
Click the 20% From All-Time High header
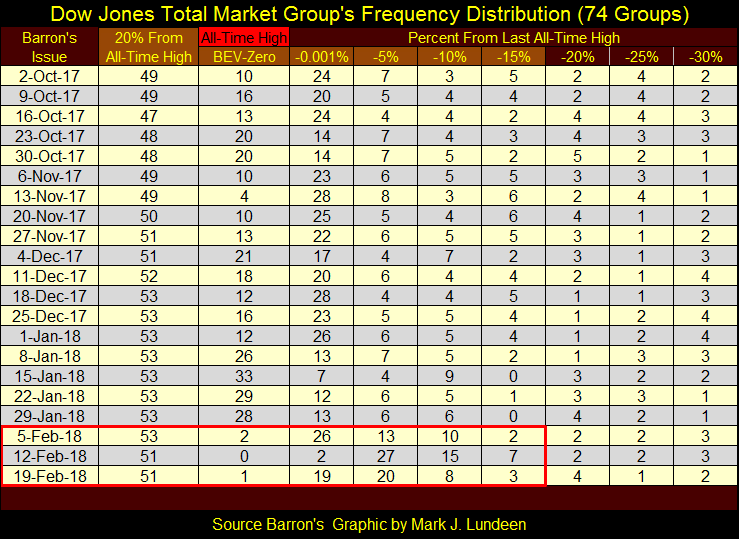coord(148,47)
